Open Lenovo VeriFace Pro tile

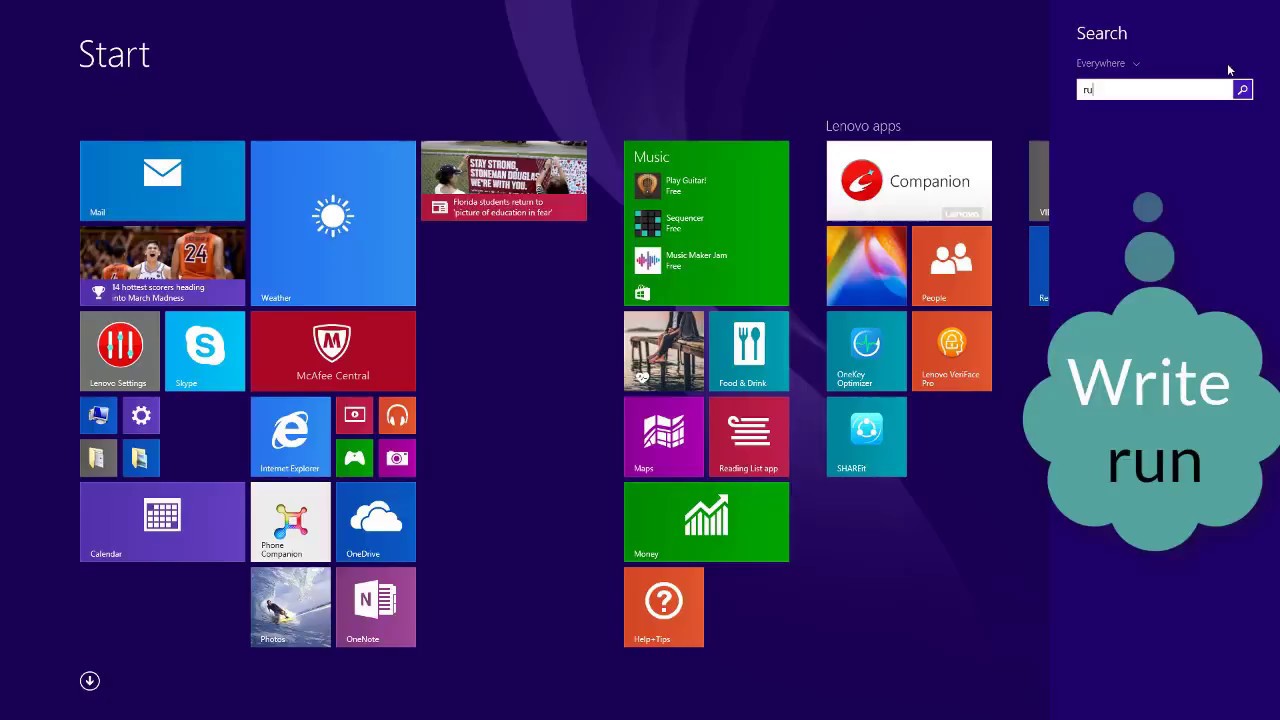[x=952, y=351]
